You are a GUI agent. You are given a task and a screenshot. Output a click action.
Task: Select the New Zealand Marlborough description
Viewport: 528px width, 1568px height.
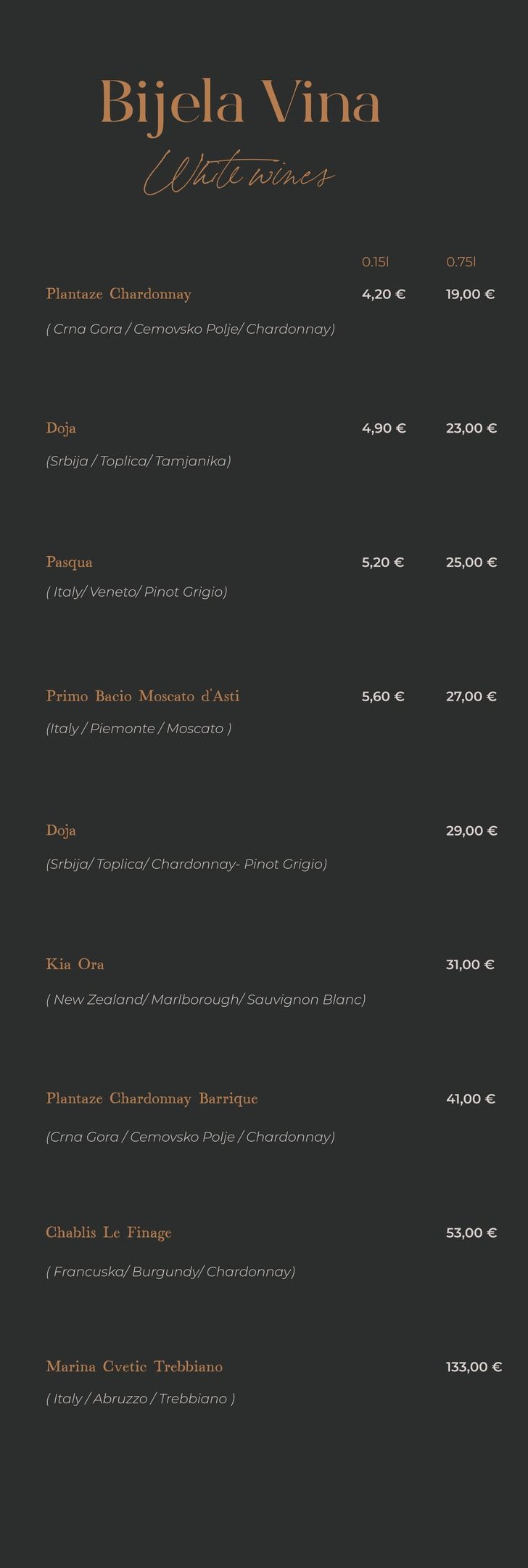pos(206,1000)
